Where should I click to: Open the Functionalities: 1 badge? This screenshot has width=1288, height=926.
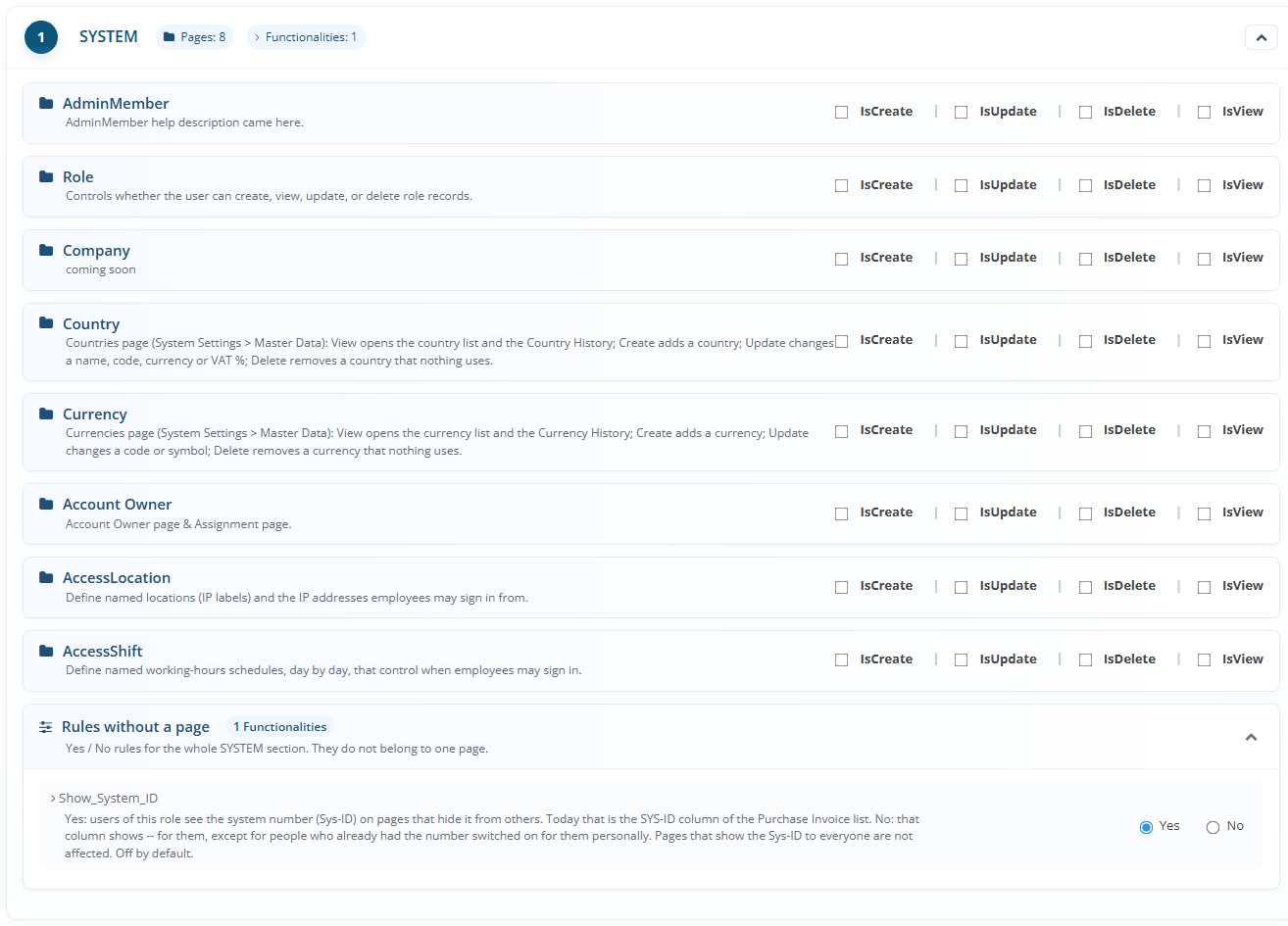306,37
